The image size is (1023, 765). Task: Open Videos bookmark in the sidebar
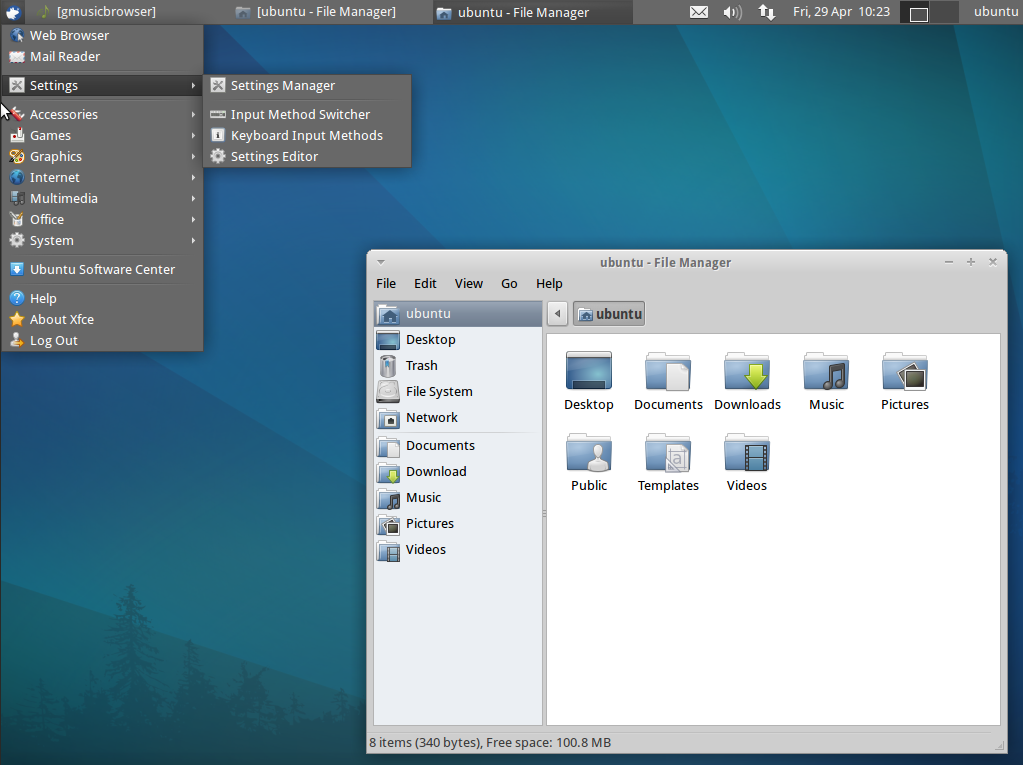click(x=458, y=550)
